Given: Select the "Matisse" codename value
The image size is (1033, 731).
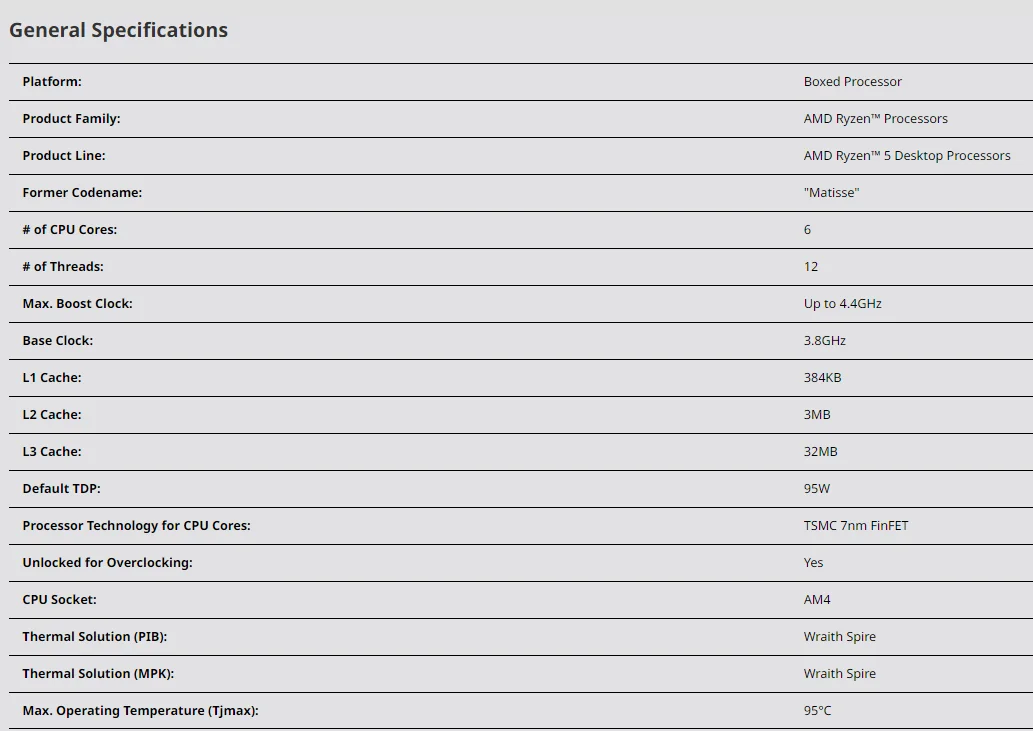Looking at the screenshot, I should 831,193.
